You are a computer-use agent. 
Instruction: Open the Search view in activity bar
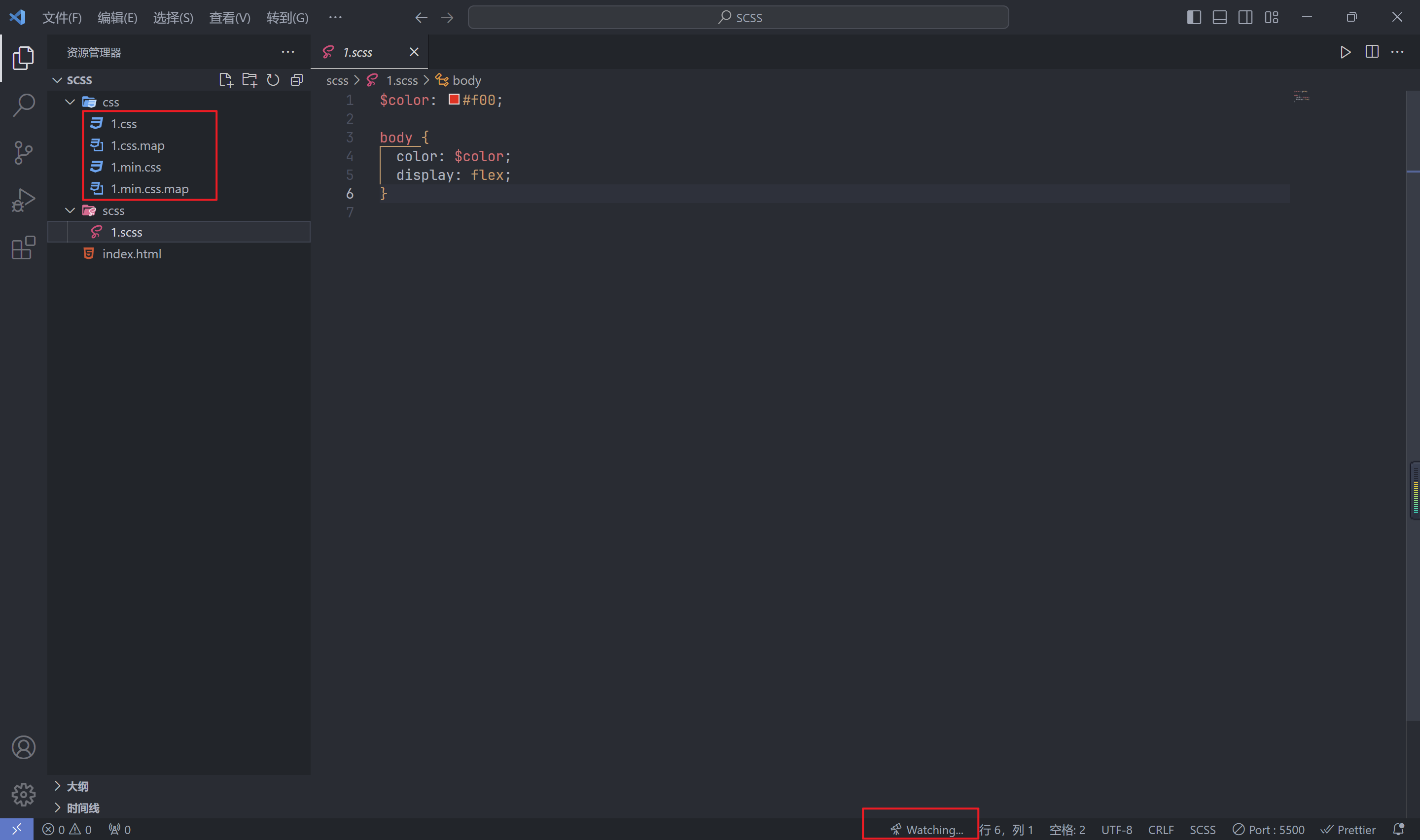point(23,105)
